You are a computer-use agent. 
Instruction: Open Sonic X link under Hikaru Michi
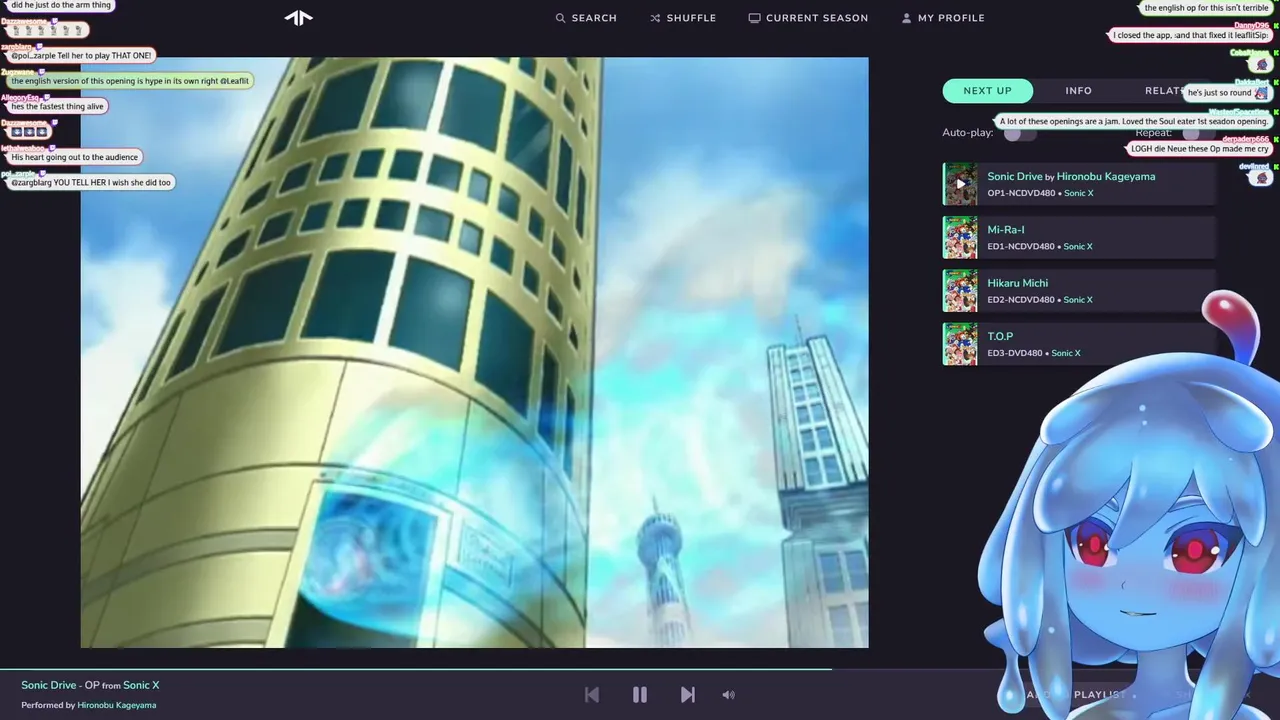[x=1078, y=300]
